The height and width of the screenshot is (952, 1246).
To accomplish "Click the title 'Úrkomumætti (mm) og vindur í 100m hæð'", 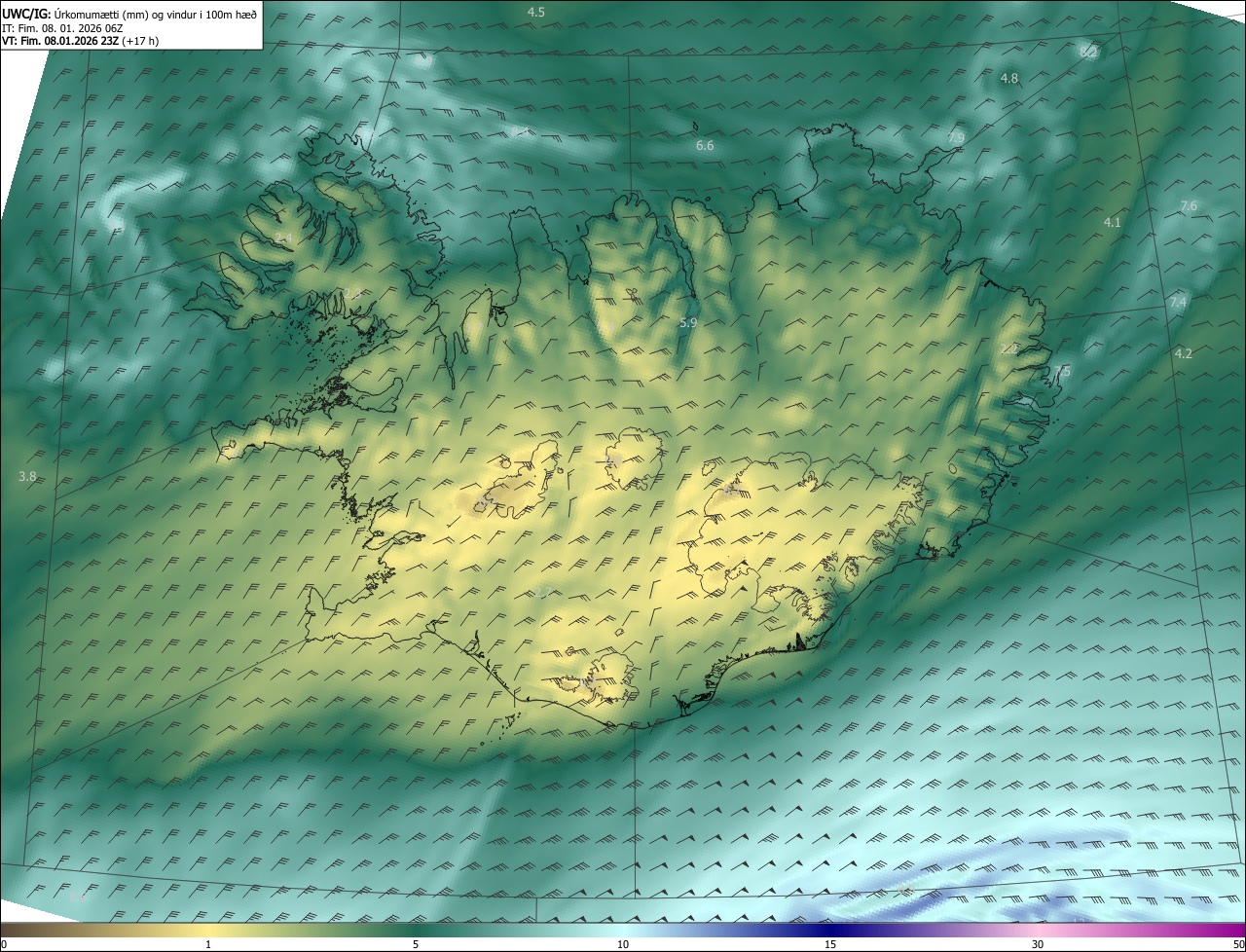I will click(x=155, y=14).
